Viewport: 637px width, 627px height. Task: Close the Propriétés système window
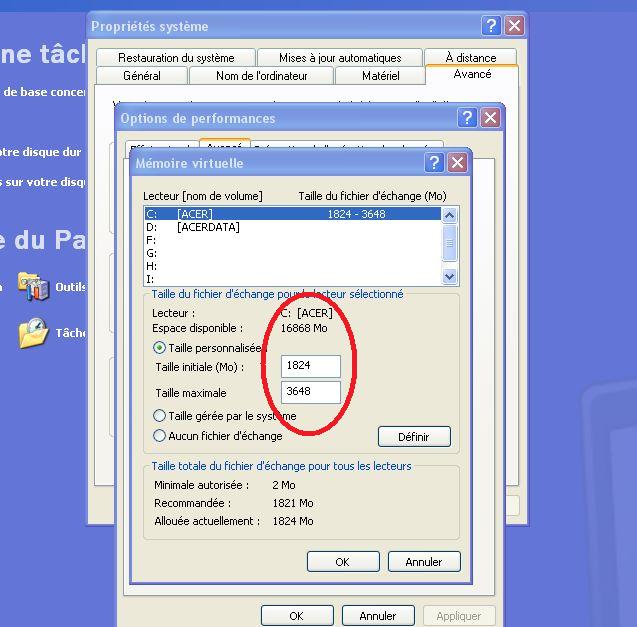click(x=514, y=26)
